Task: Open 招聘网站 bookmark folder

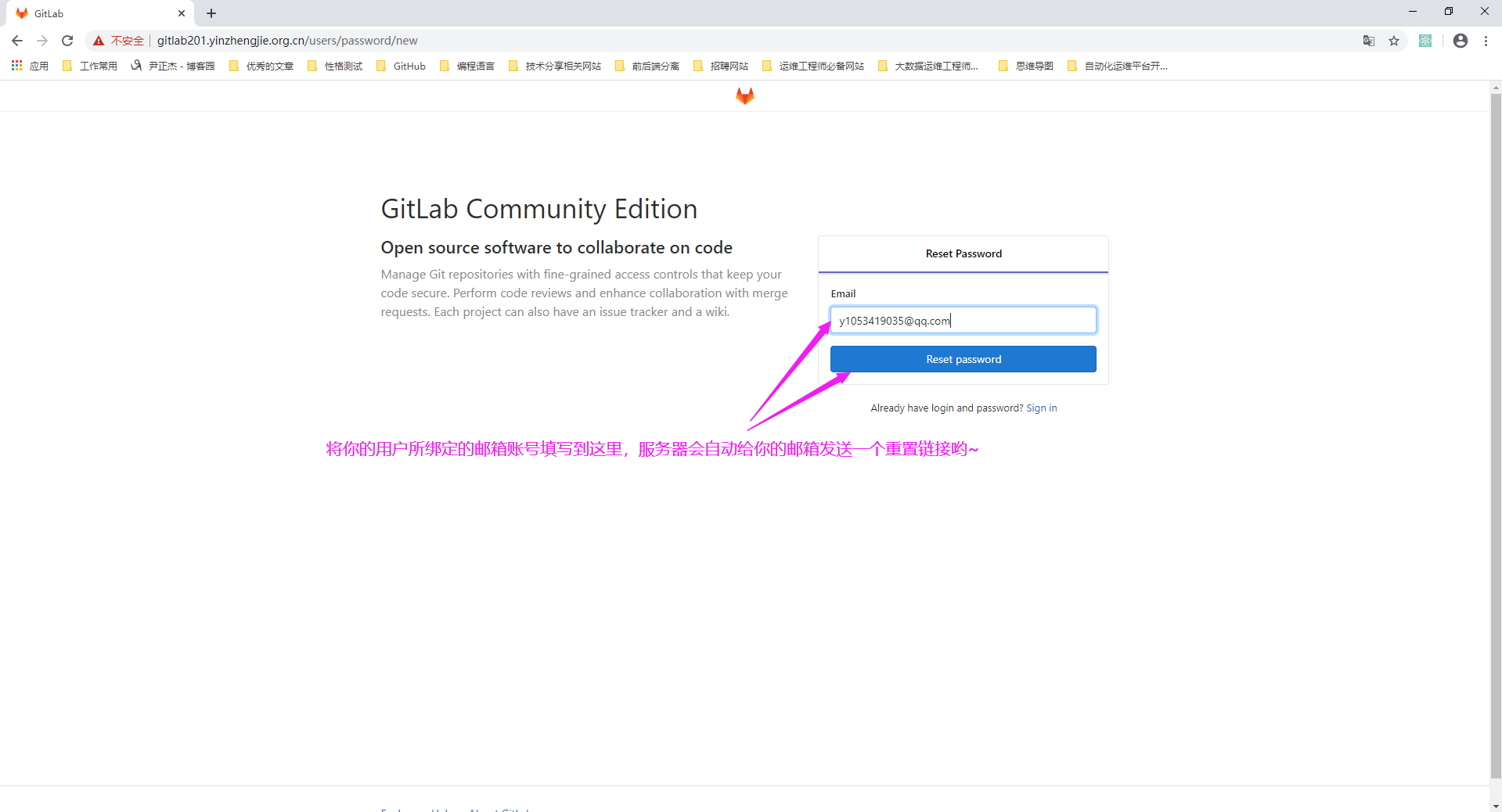Action: [x=721, y=66]
